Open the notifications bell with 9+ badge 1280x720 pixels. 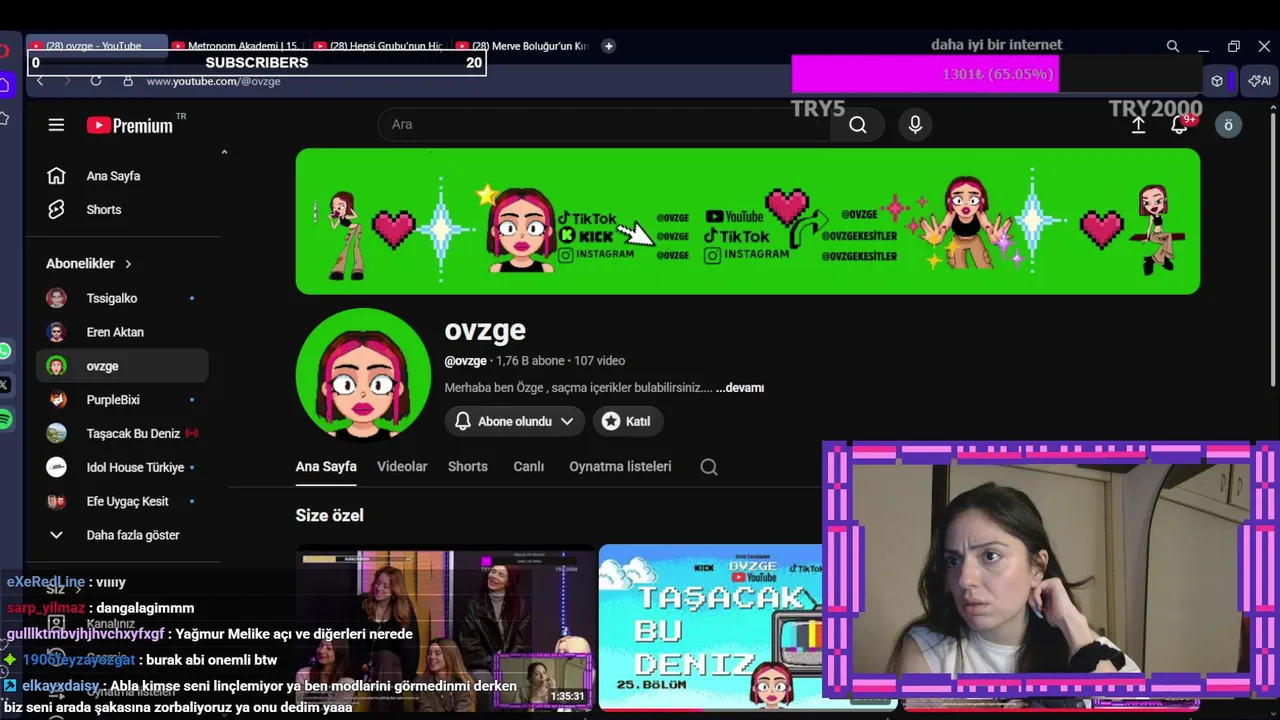click(x=1180, y=124)
